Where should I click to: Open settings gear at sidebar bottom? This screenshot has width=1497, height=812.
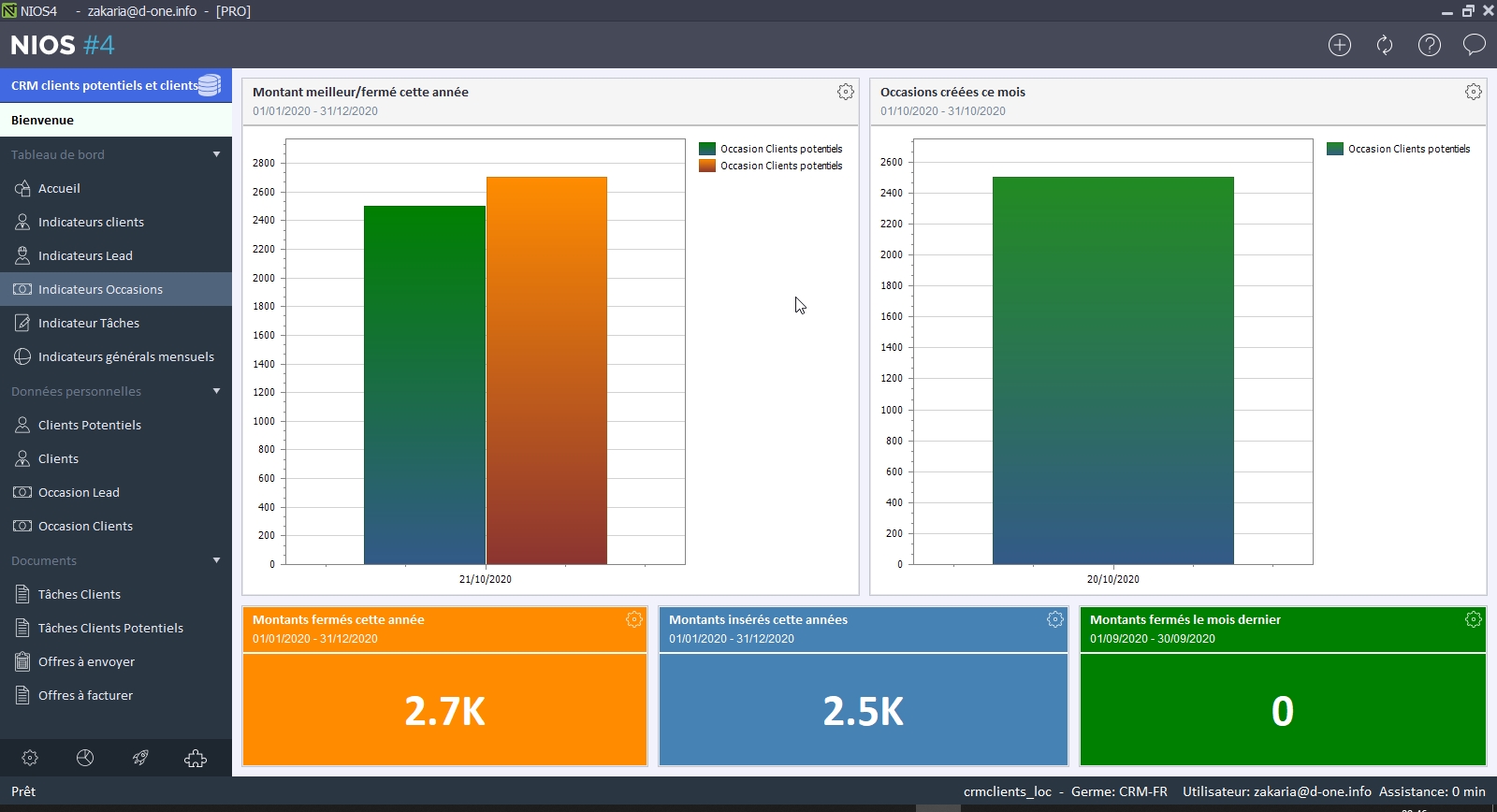(30, 758)
